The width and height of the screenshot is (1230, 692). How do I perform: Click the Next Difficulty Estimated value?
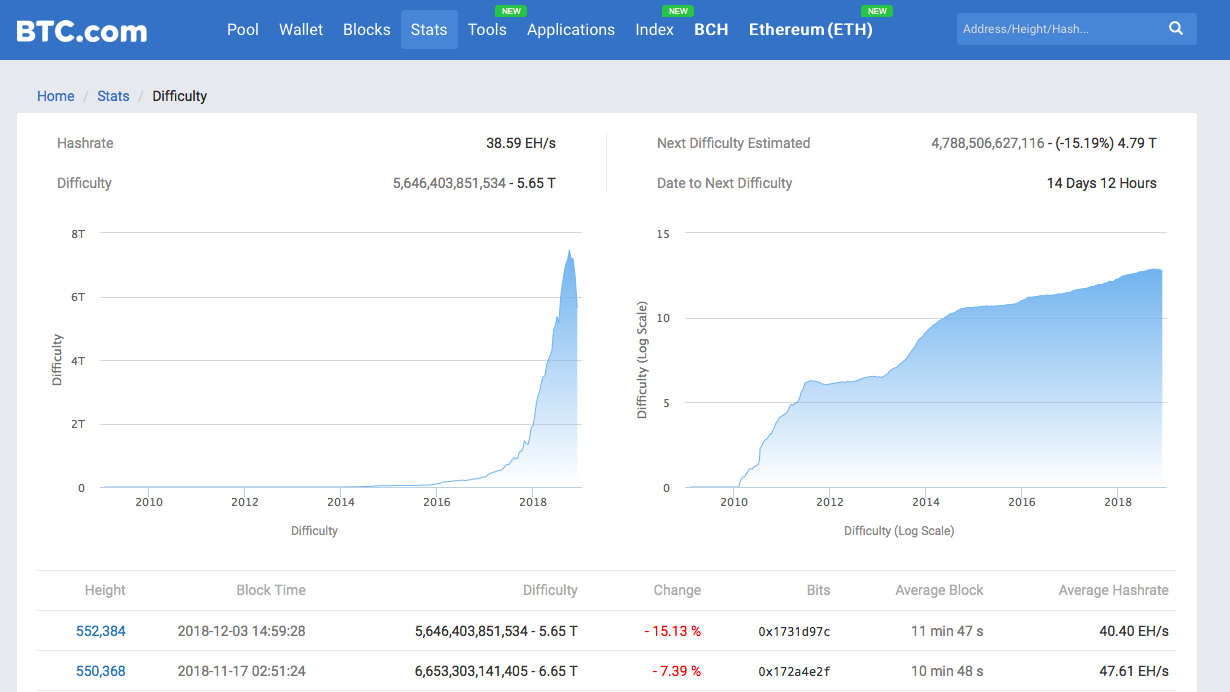click(x=1044, y=143)
